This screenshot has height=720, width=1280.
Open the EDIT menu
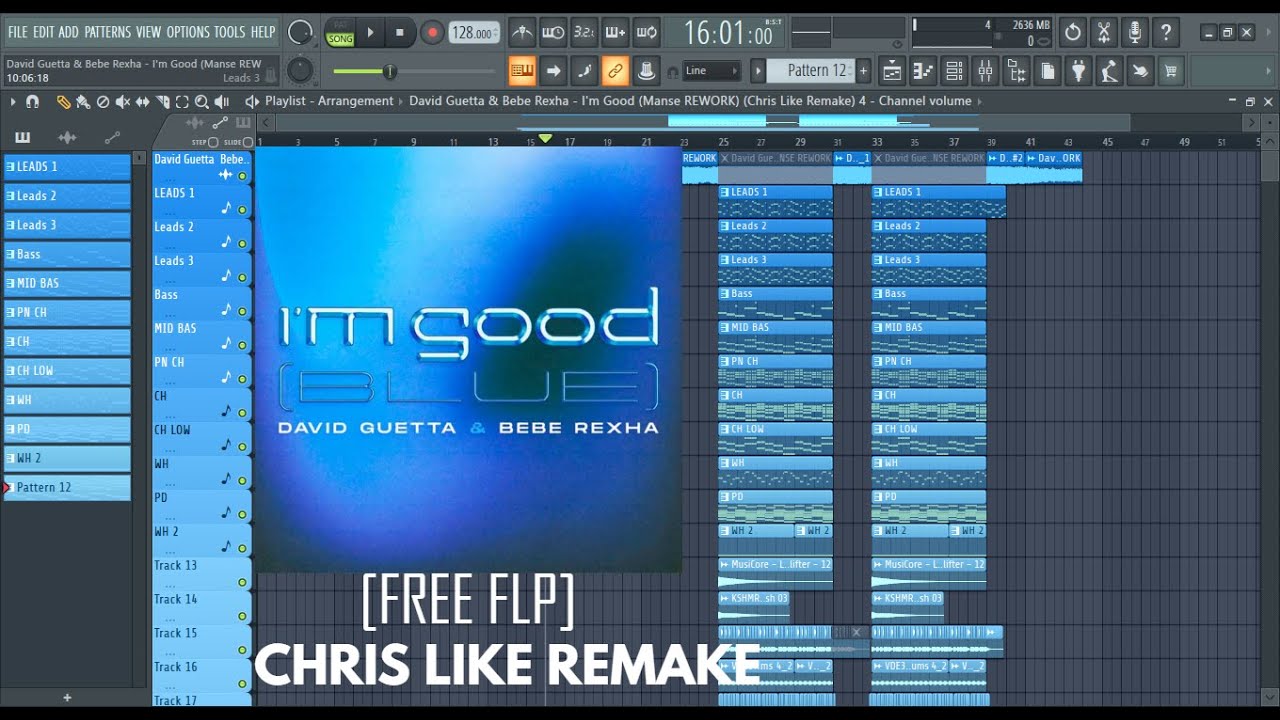(x=43, y=32)
